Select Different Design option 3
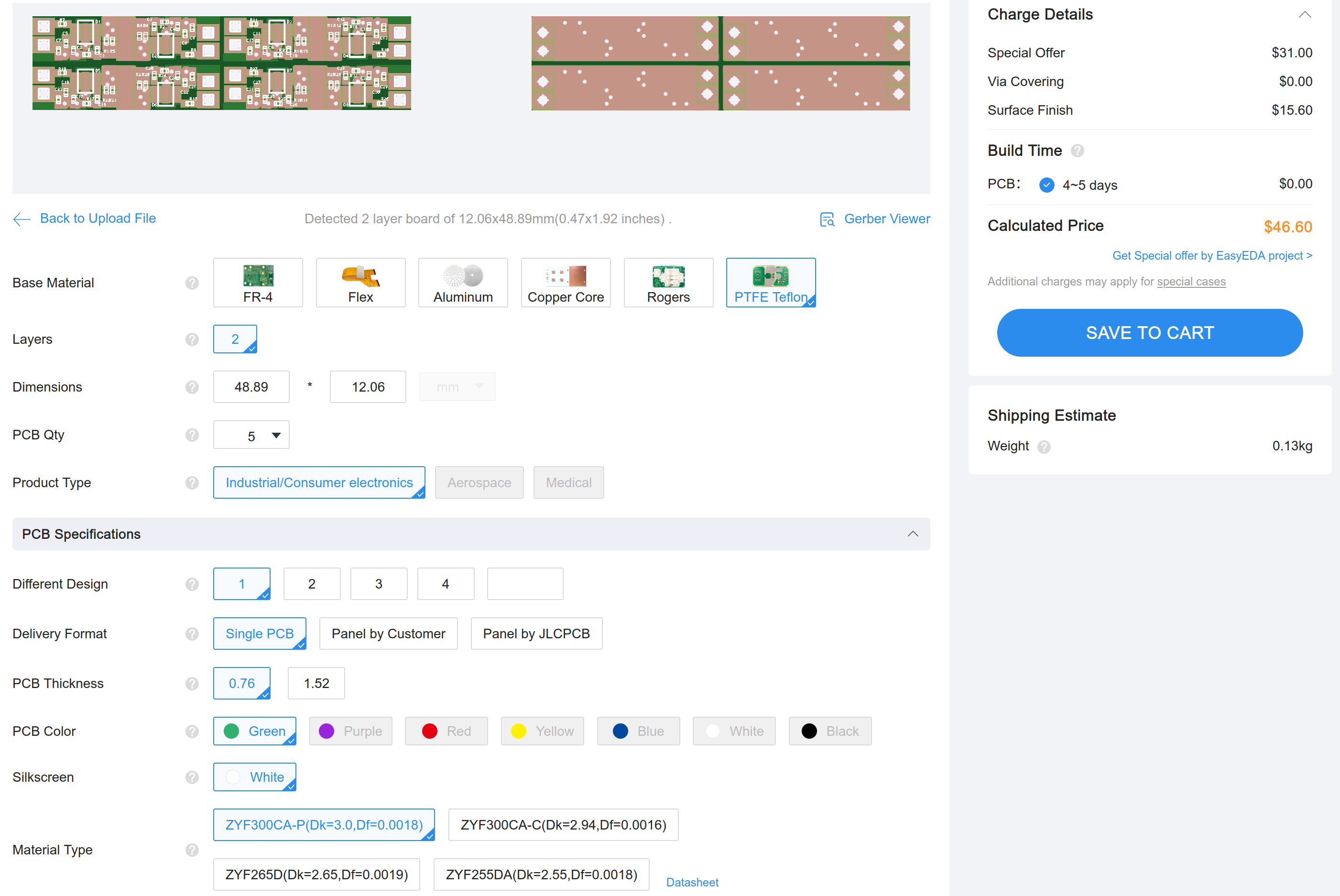1340x896 pixels. (x=379, y=584)
